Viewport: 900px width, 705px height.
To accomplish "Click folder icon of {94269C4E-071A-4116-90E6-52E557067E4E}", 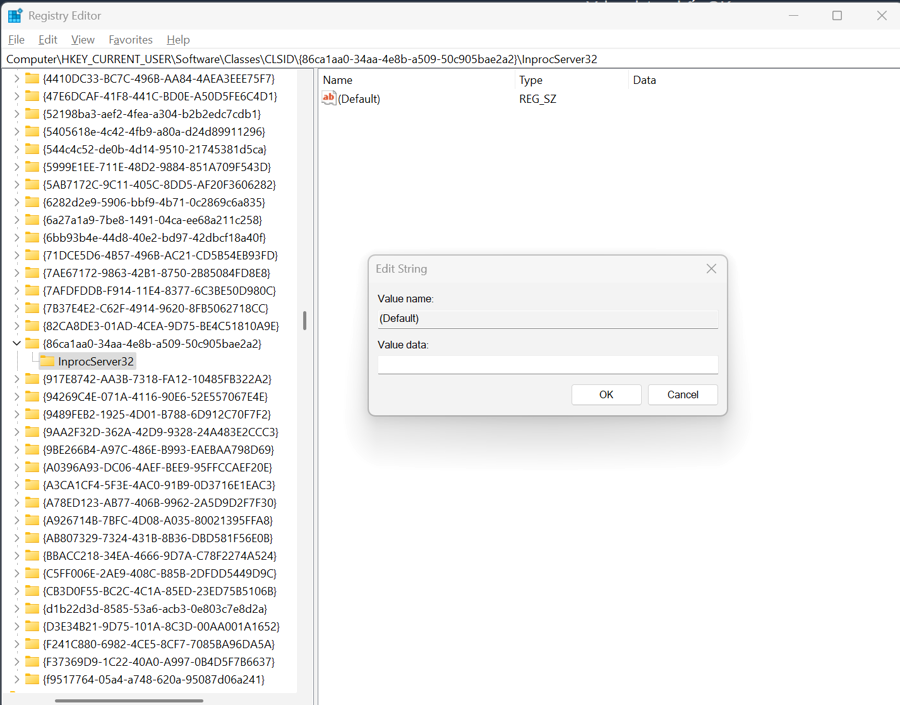I will point(32,397).
